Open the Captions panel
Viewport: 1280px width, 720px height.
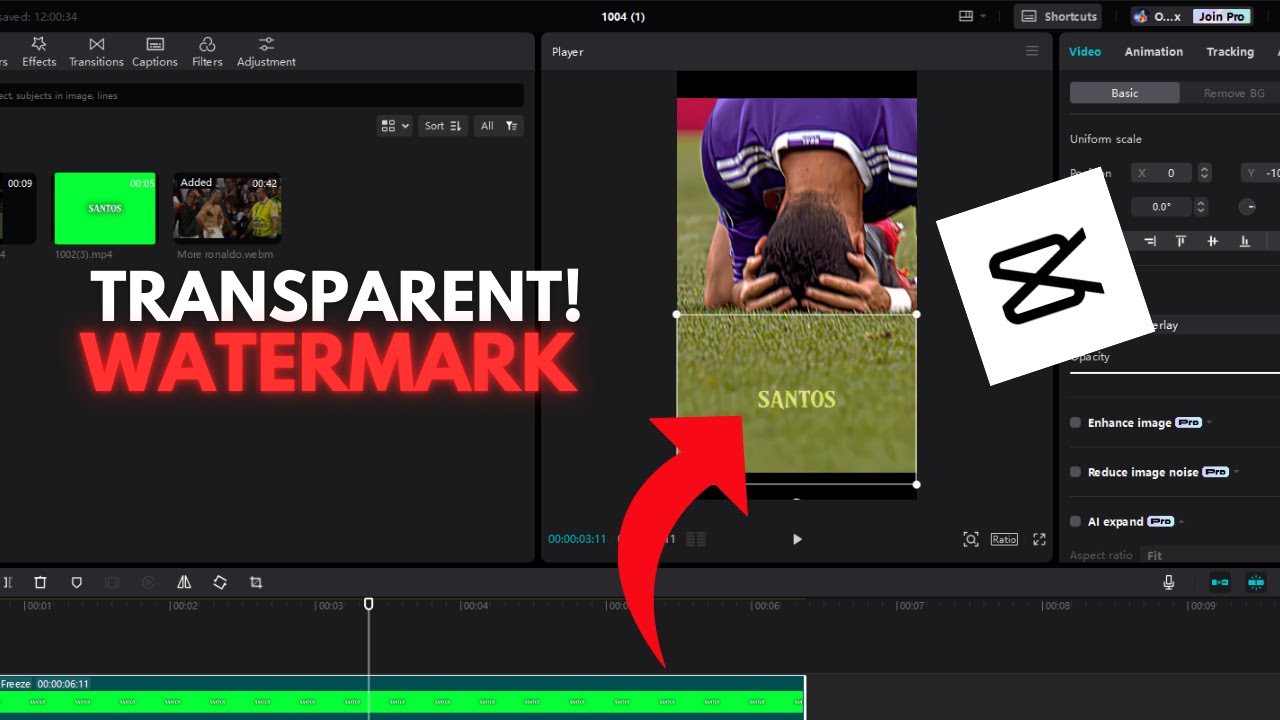(155, 52)
